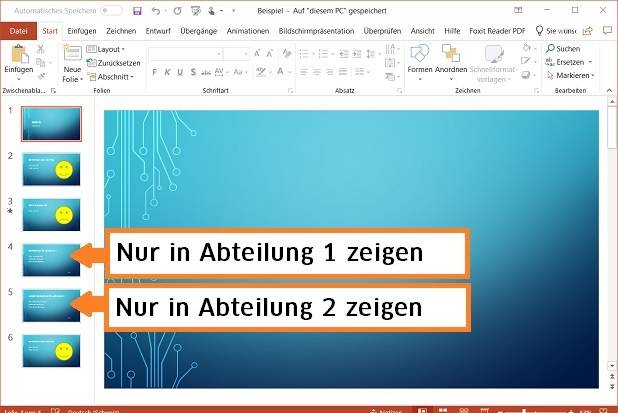Screen dimensions: 618x413
Task: Click the shape outline pen icon
Action: coord(525,61)
